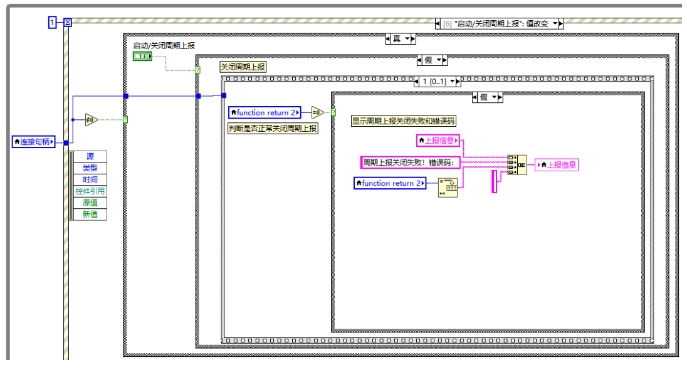Screen dimensions: 687x368
Task: Select the Not A Refnum comparison node
Action: [x=91, y=119]
